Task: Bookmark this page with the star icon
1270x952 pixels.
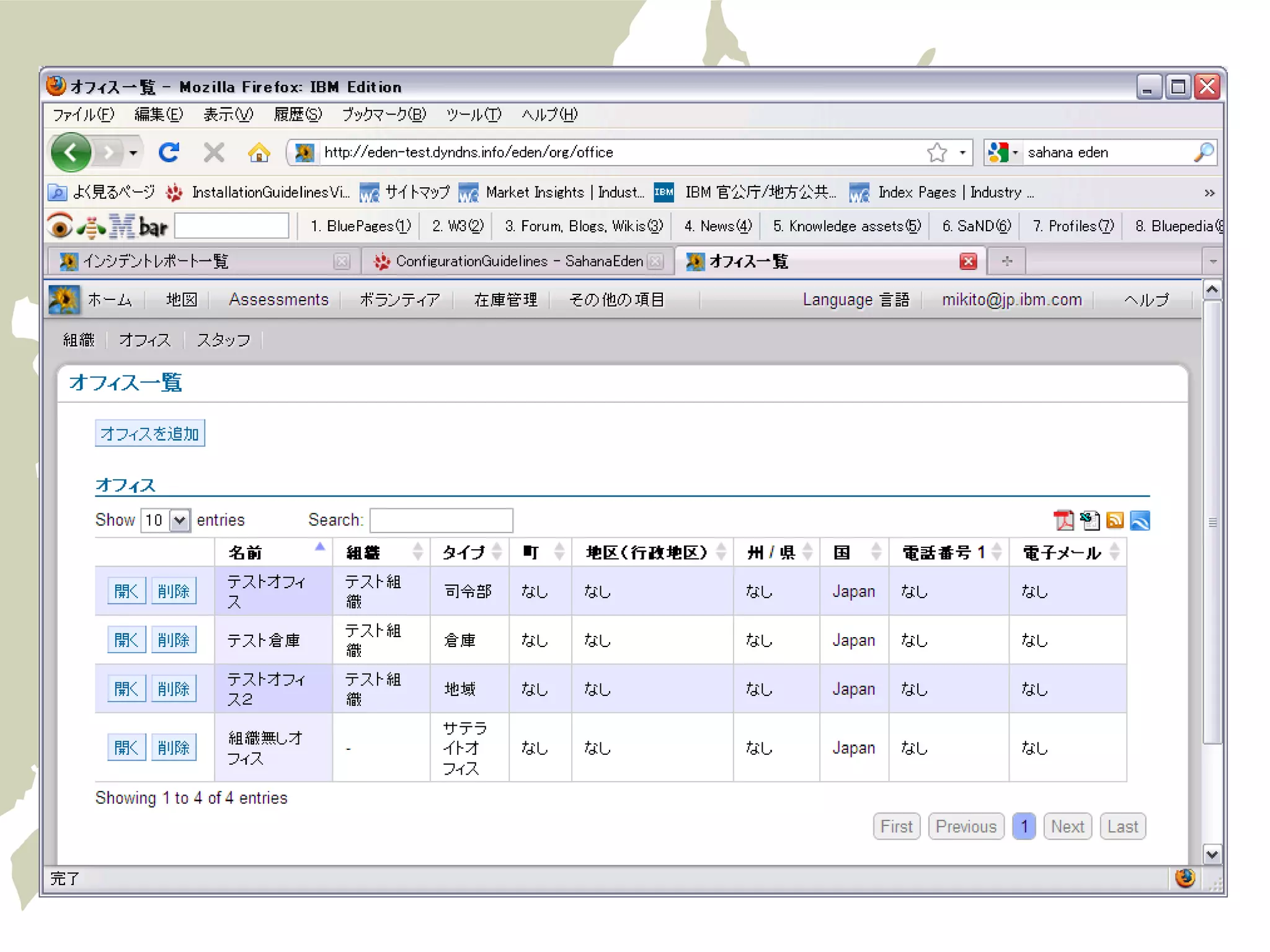Action: pyautogui.click(x=937, y=152)
